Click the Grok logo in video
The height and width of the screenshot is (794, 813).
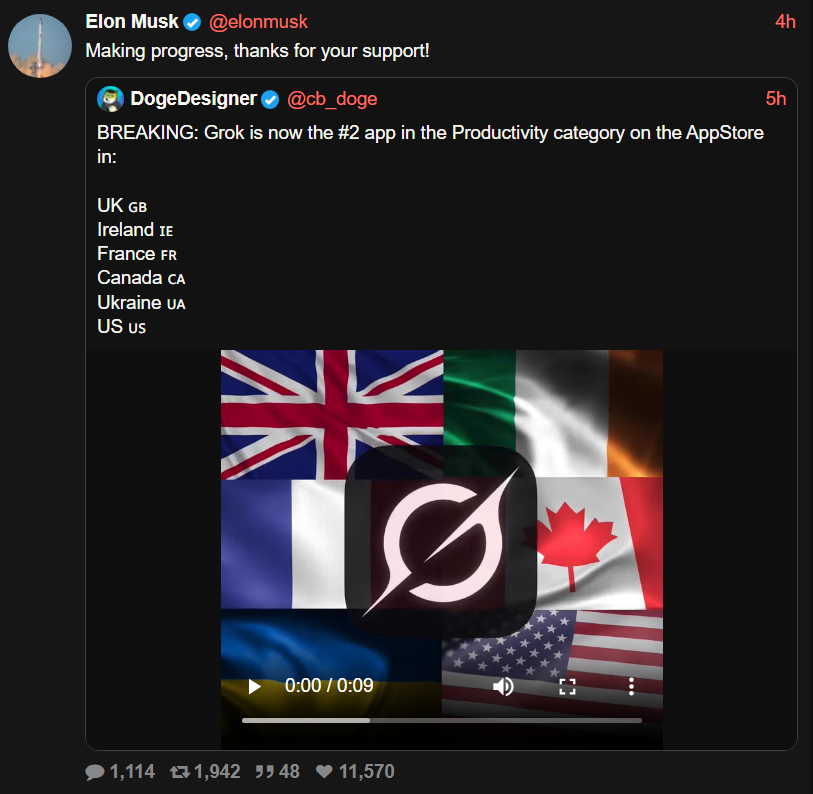pos(441,541)
